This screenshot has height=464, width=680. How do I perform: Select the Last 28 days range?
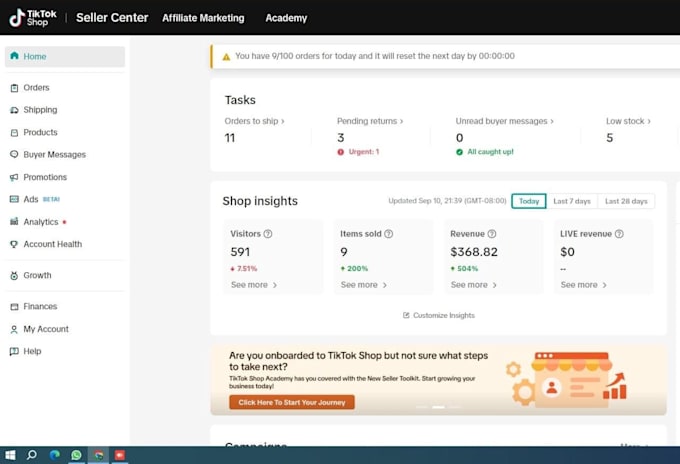(x=626, y=201)
